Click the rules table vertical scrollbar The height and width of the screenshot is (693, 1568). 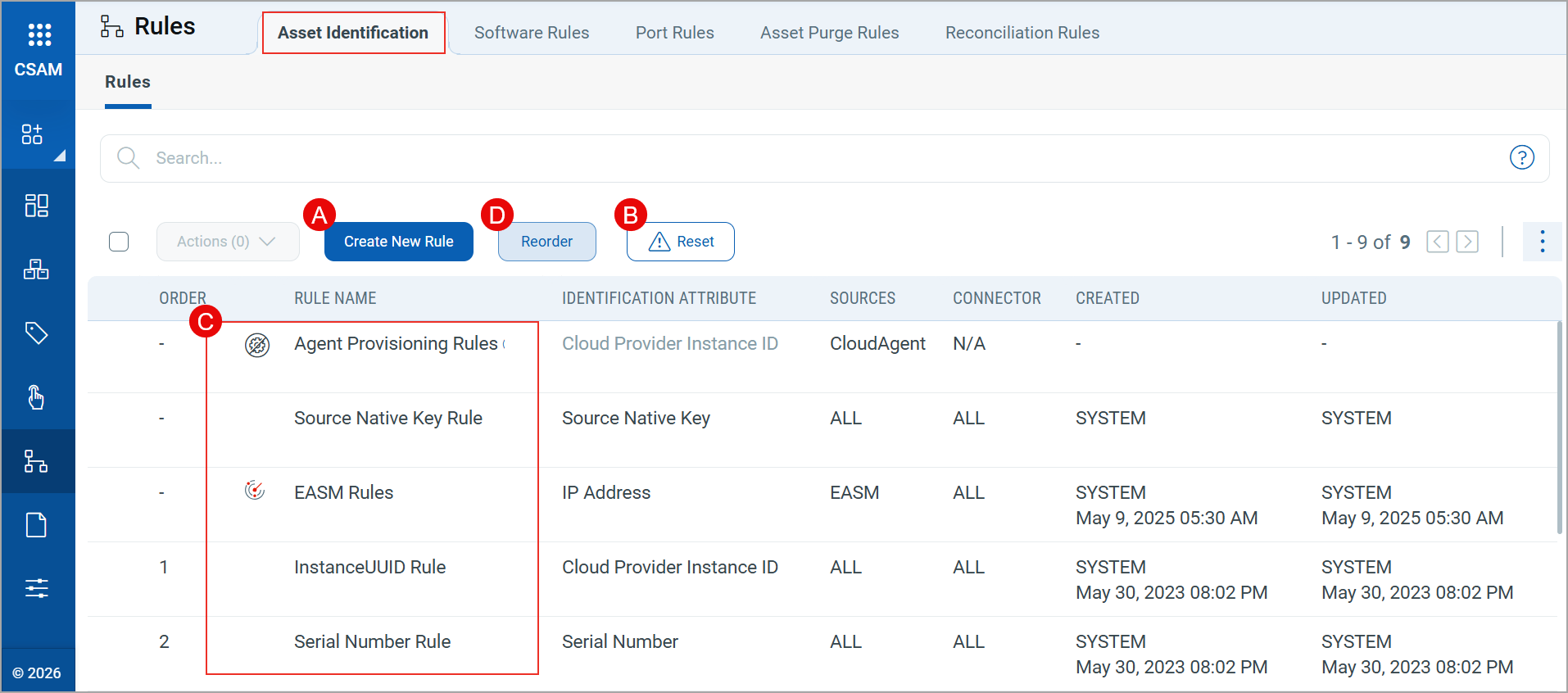(1559, 428)
